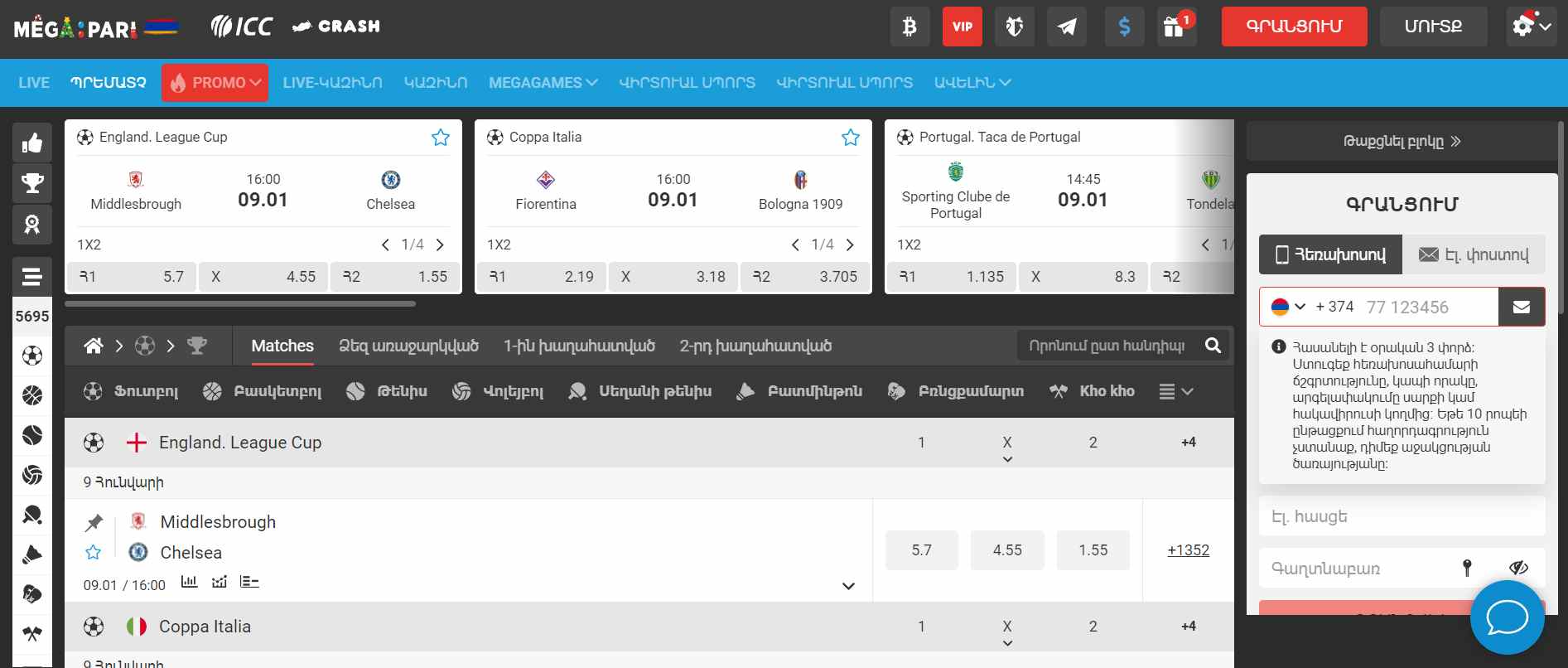Expand the PROMO dropdown menu

coord(215,83)
